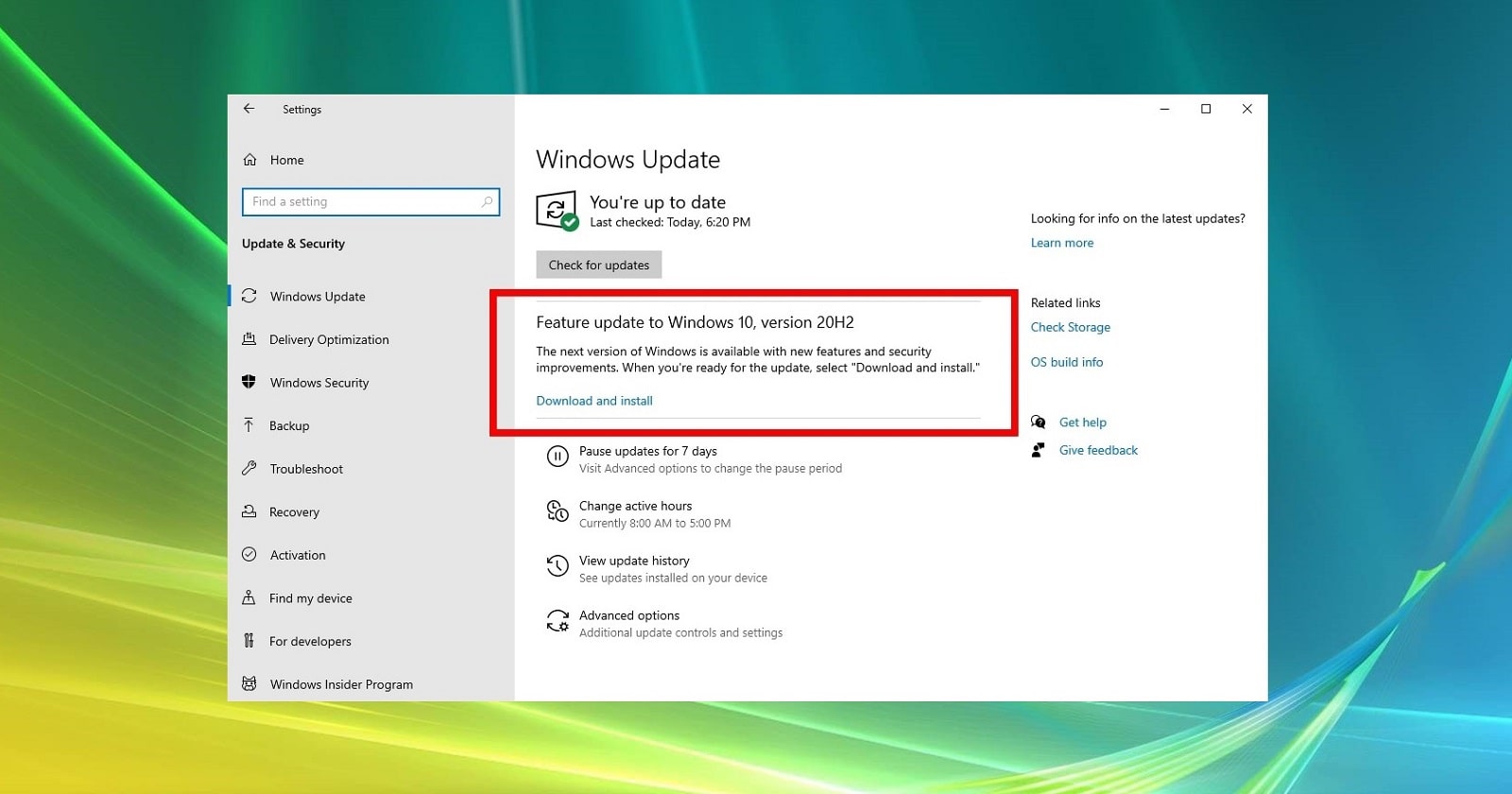Click the Give feedback person icon
This screenshot has height=794, width=1512.
(x=1039, y=450)
